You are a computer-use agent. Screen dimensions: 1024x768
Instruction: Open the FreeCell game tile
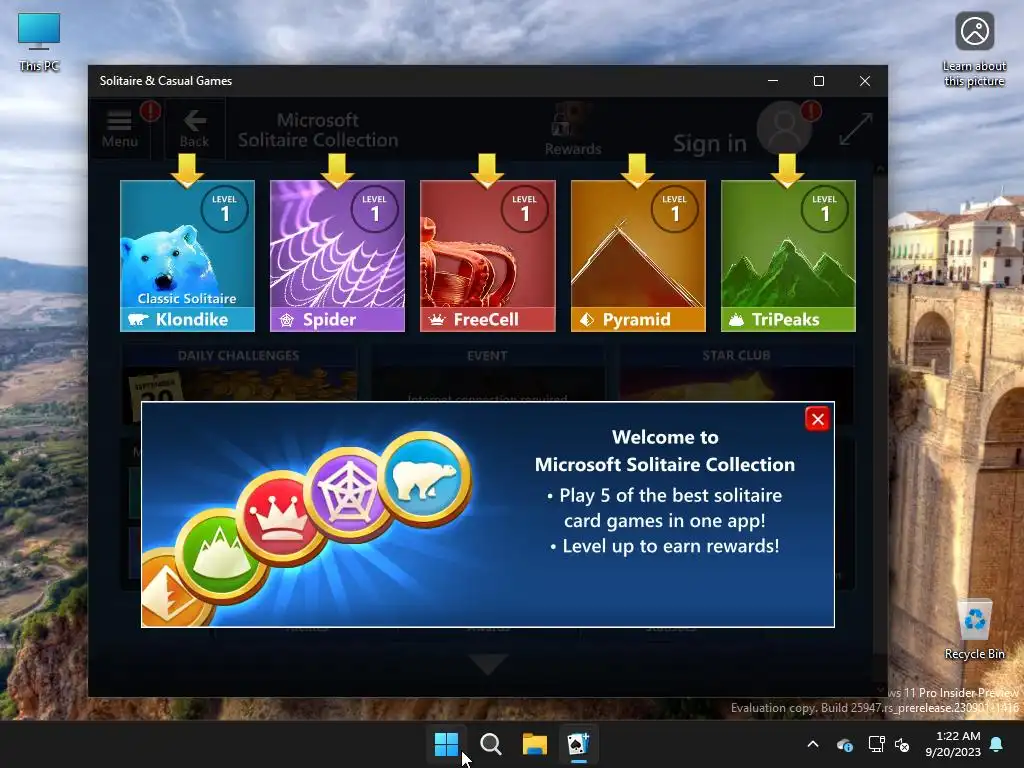pos(488,256)
